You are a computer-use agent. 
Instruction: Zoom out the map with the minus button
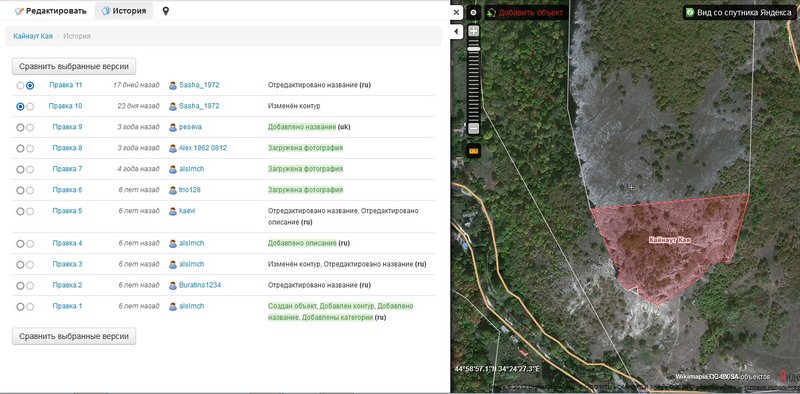pos(473,129)
